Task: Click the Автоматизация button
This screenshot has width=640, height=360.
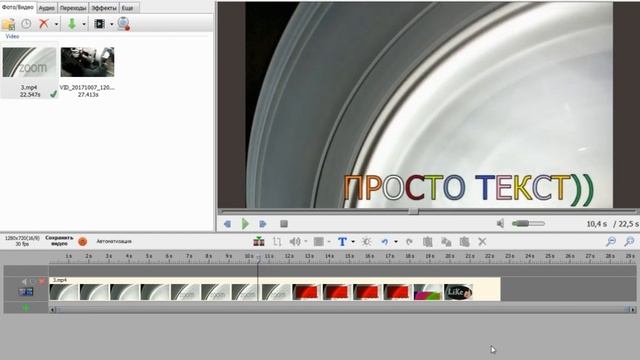Action: point(114,241)
